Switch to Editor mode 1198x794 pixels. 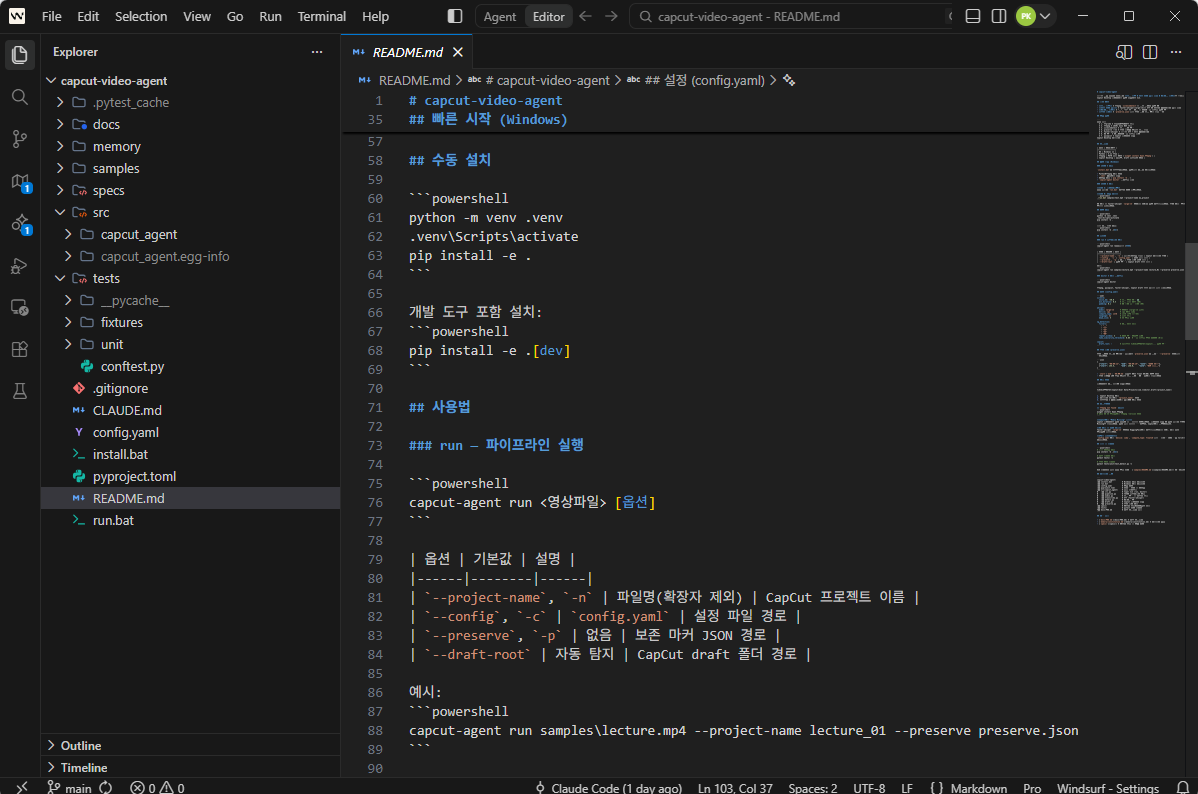549,16
